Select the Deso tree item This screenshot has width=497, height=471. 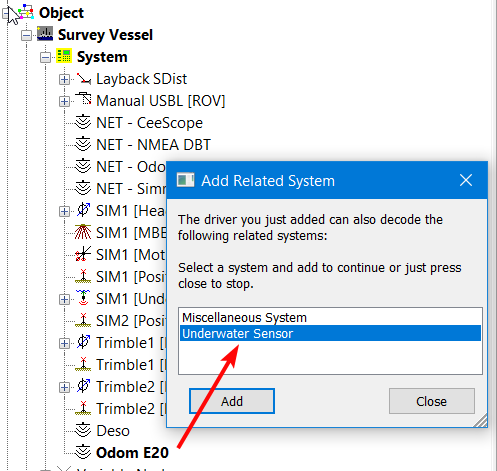113,431
